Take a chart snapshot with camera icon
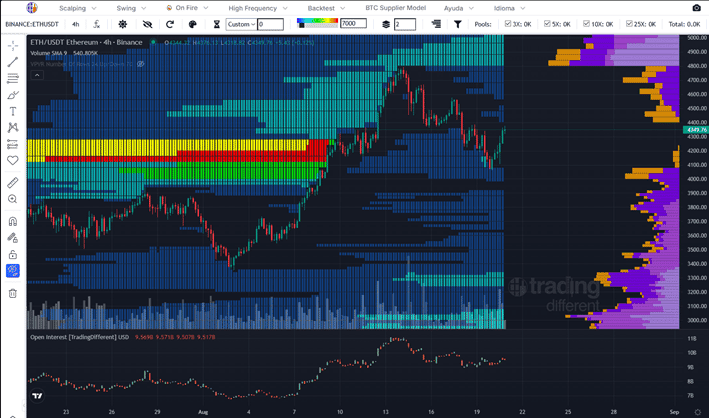This screenshot has width=709, height=418. point(696,8)
